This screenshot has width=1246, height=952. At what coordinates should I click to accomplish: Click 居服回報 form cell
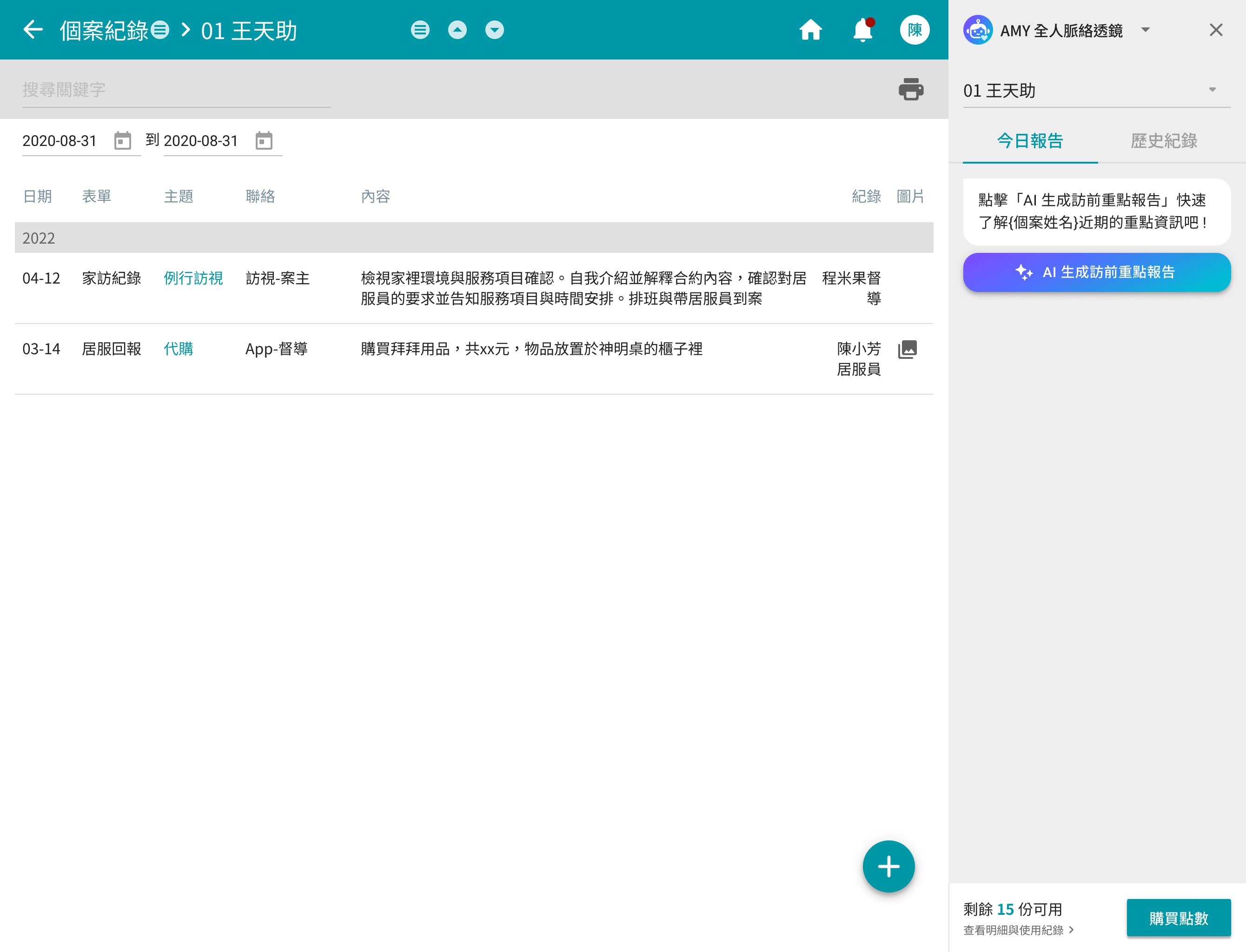point(112,349)
